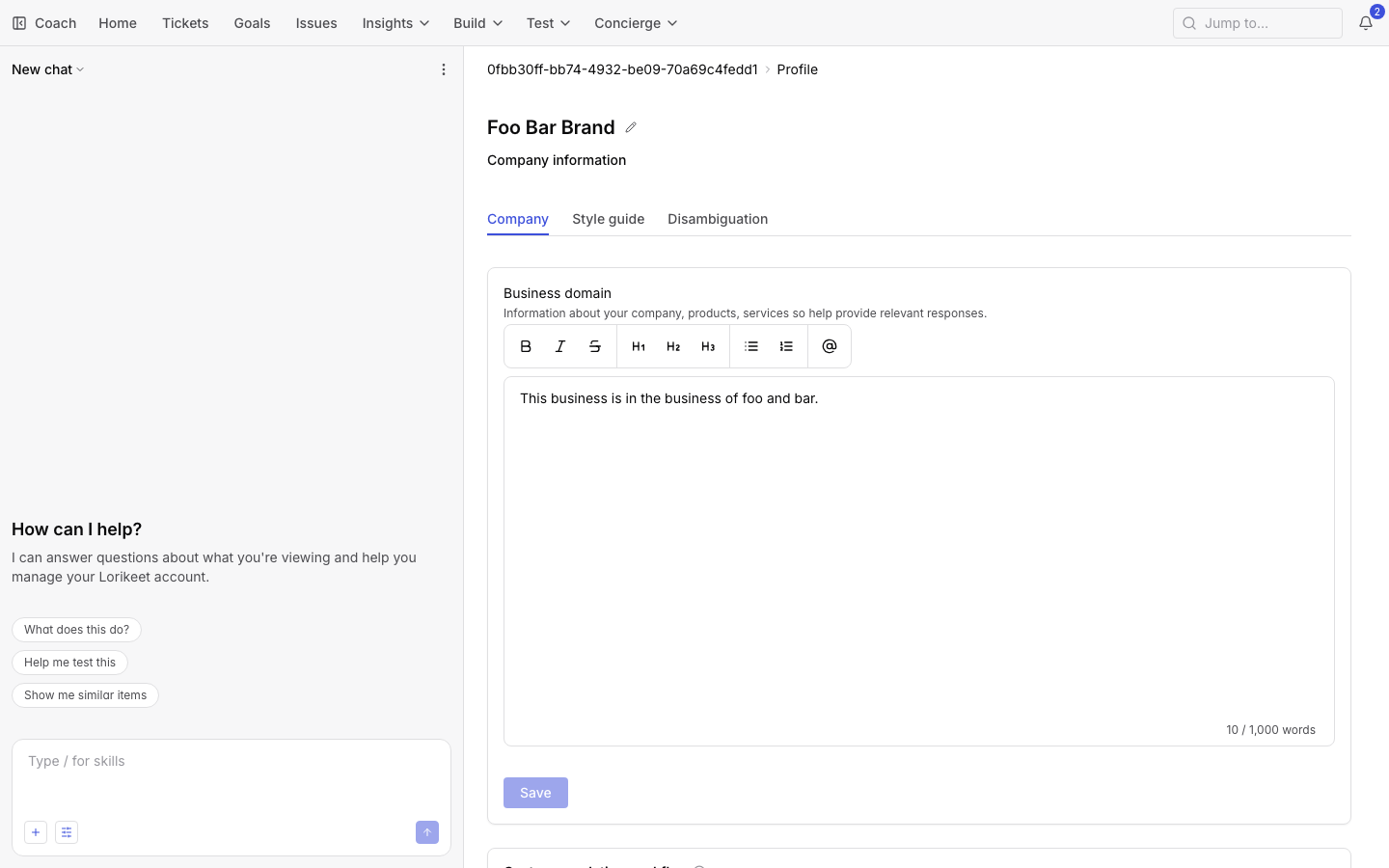Expand the Concierge menu
The image size is (1389, 868).
pyautogui.click(x=636, y=23)
